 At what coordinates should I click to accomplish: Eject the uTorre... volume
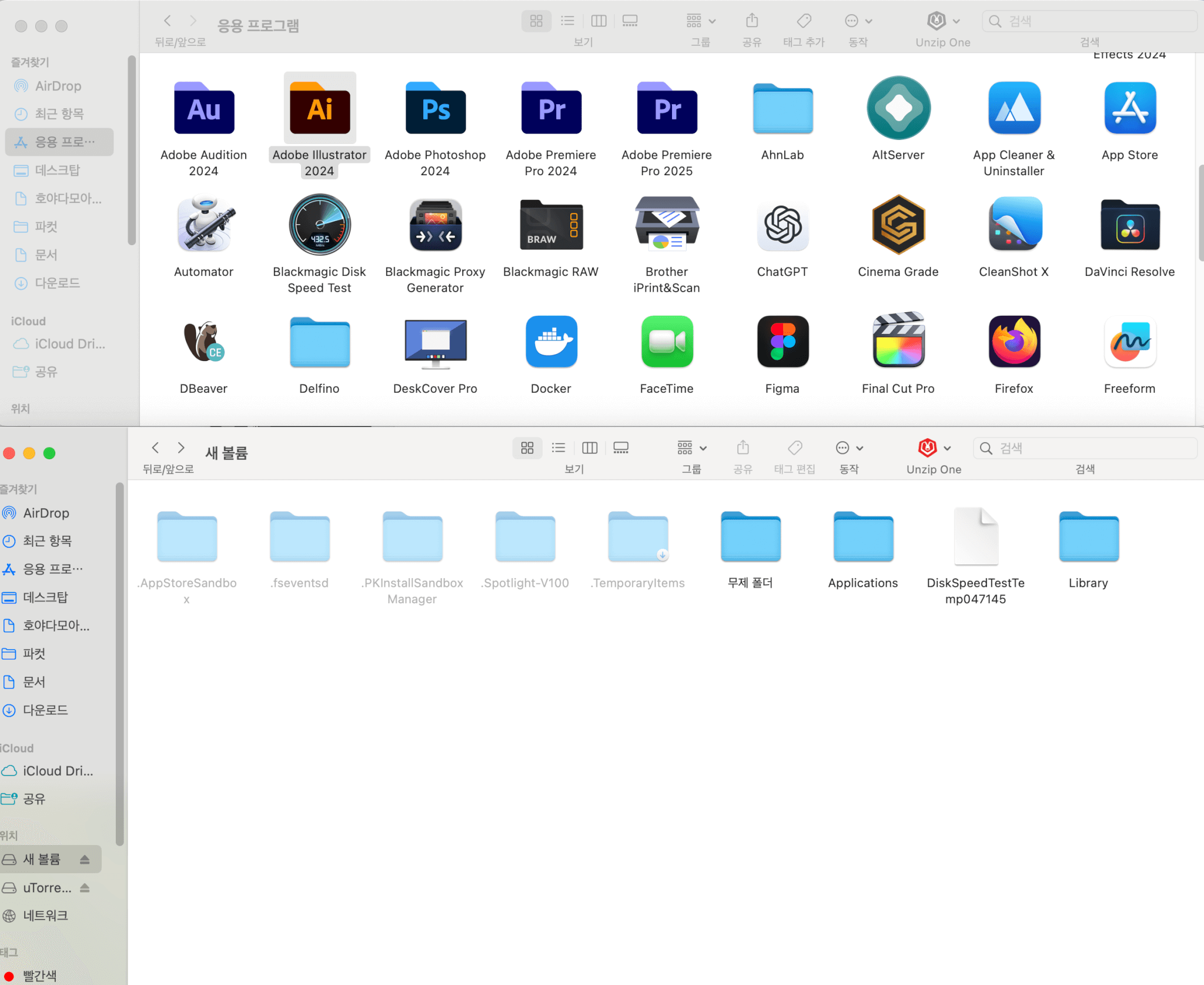[85, 888]
